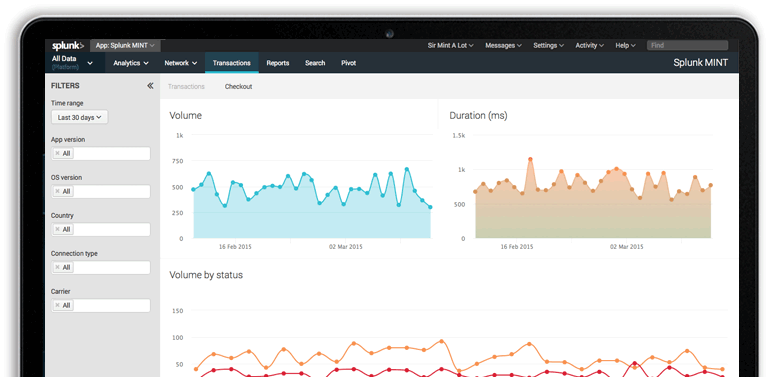Go to the Reports page
Screen dimensions: 770x377
[x=278, y=63]
